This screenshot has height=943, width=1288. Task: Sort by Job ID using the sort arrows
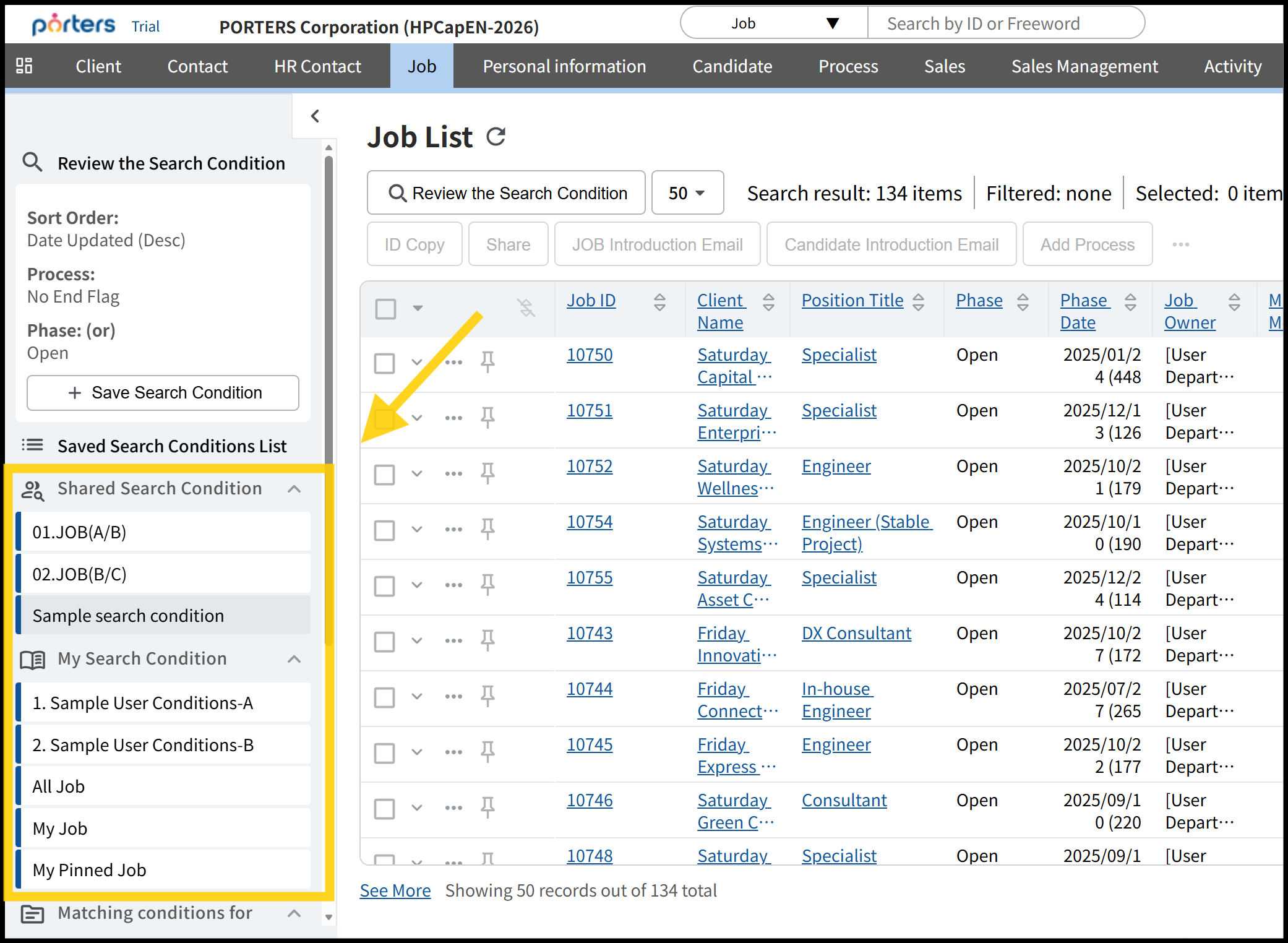(x=659, y=301)
